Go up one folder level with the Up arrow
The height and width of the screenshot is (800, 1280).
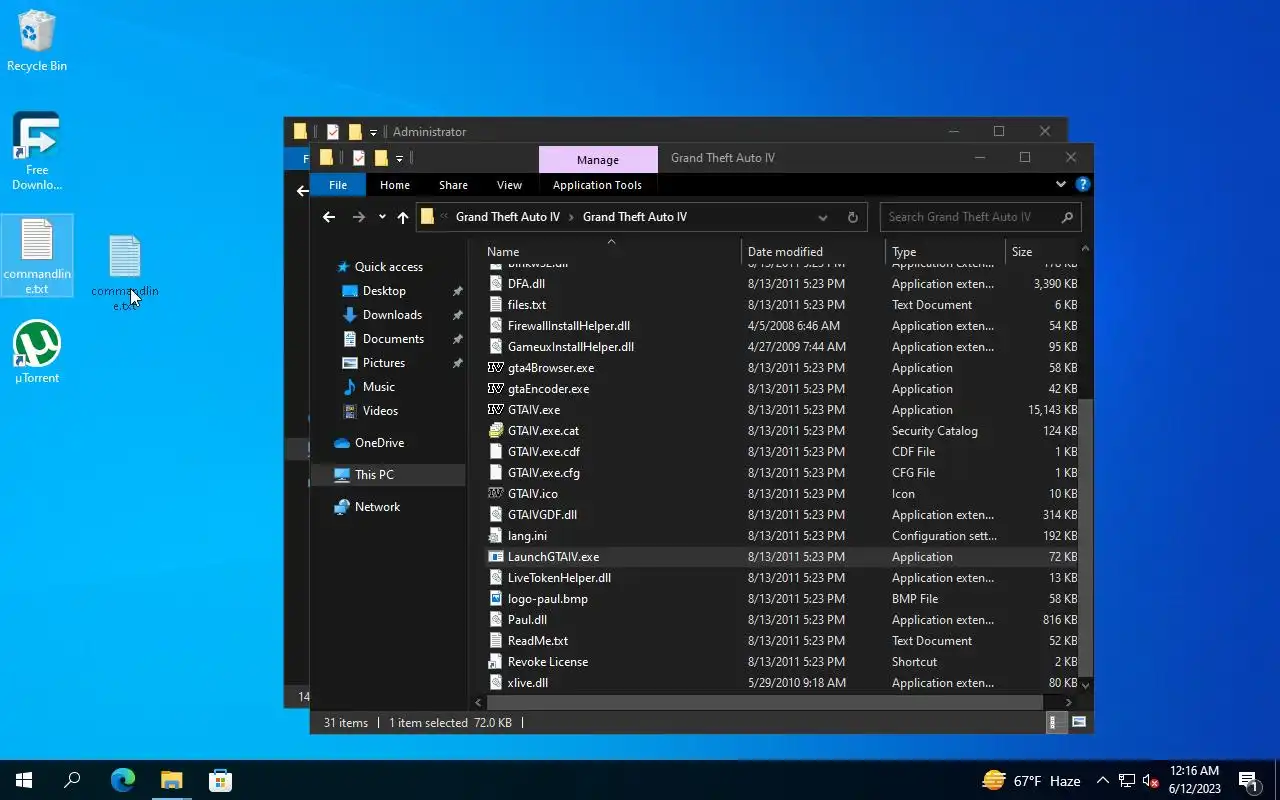403,217
